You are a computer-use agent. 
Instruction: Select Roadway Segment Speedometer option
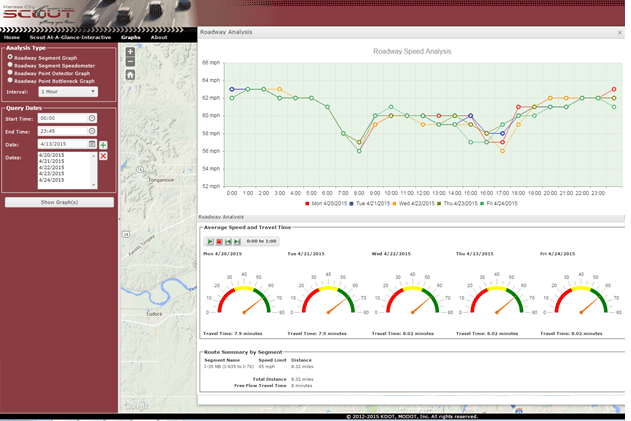coord(10,65)
